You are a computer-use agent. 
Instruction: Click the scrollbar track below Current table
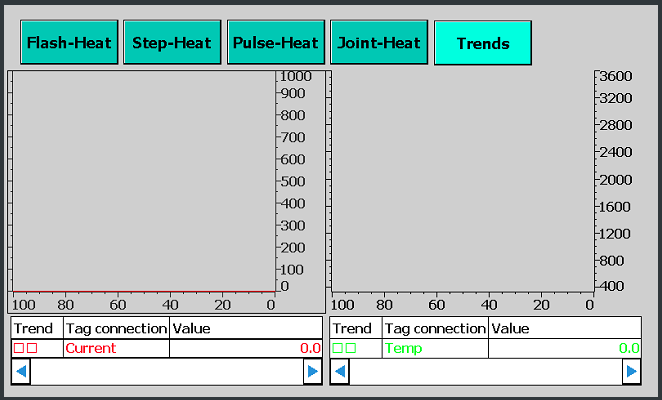point(166,372)
